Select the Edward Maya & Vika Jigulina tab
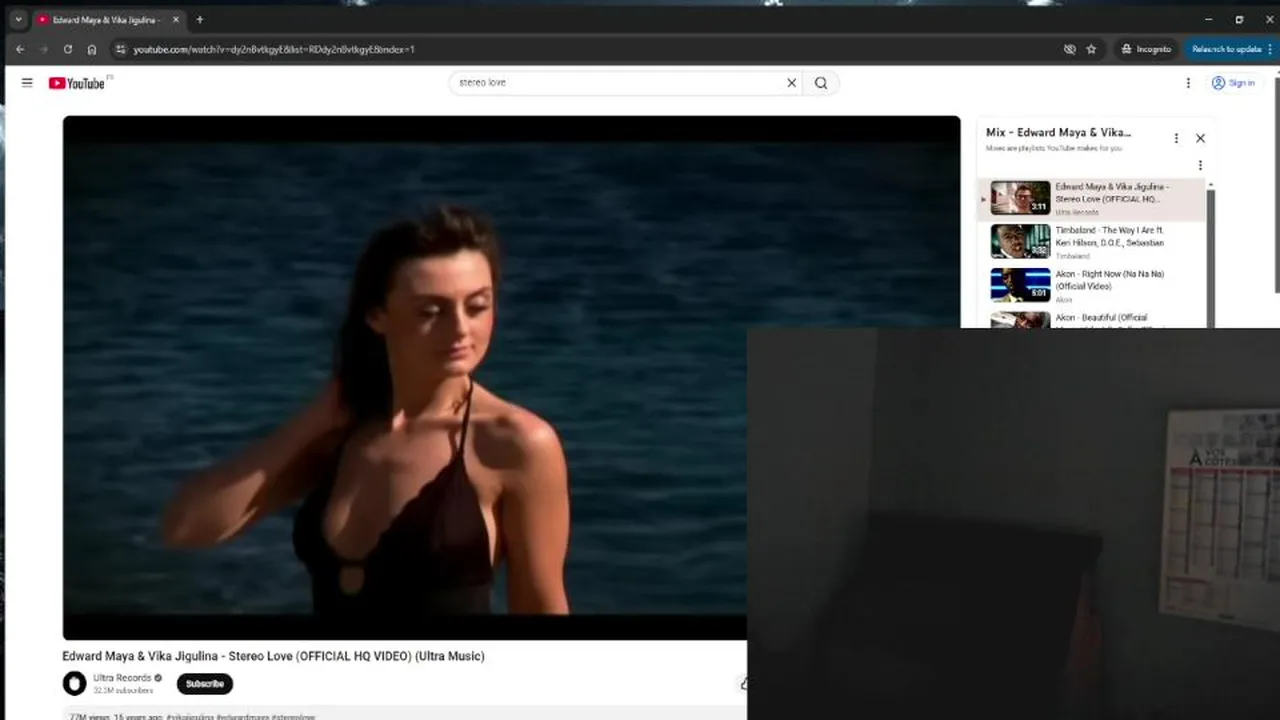This screenshot has width=1280, height=720. [x=106, y=20]
